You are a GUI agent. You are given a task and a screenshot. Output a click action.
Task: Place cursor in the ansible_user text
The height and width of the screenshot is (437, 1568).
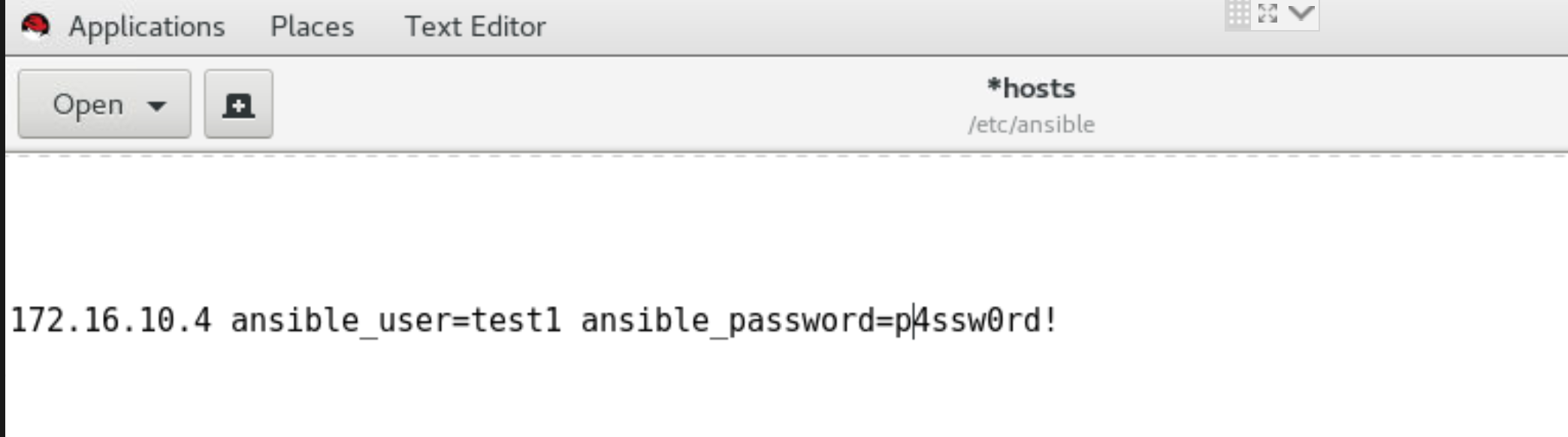point(340,322)
